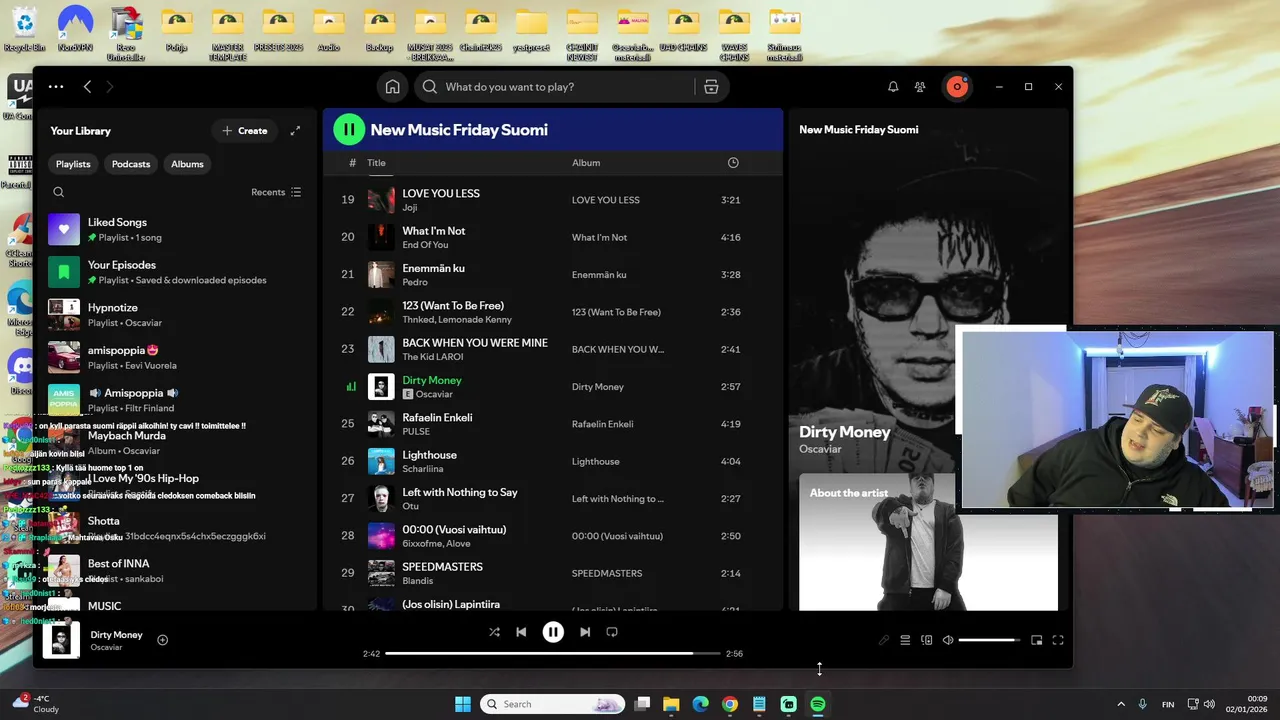
Task: Click the duration clock column header
Action: tap(733, 163)
